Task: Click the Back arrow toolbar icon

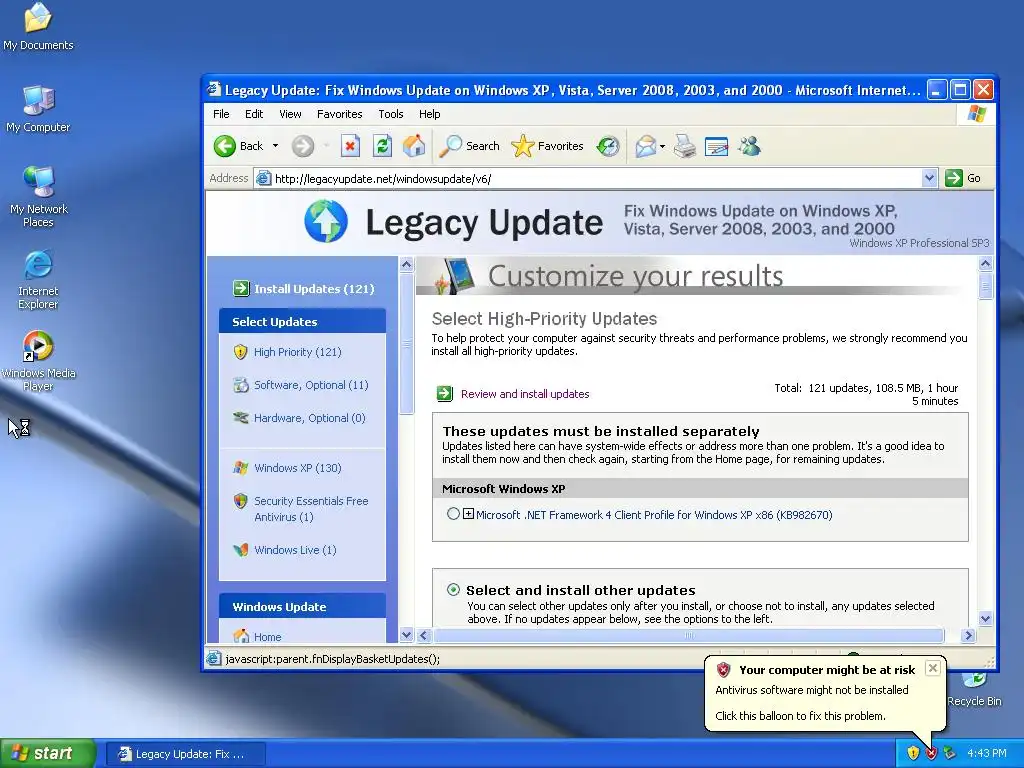Action: 225,146
